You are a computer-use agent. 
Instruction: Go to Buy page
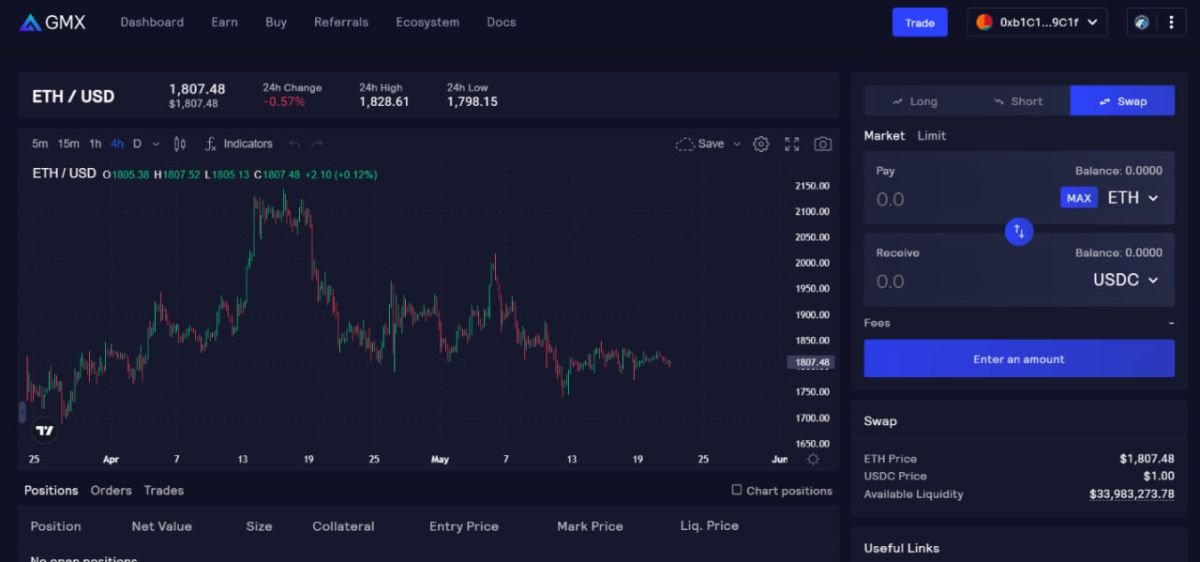point(276,22)
